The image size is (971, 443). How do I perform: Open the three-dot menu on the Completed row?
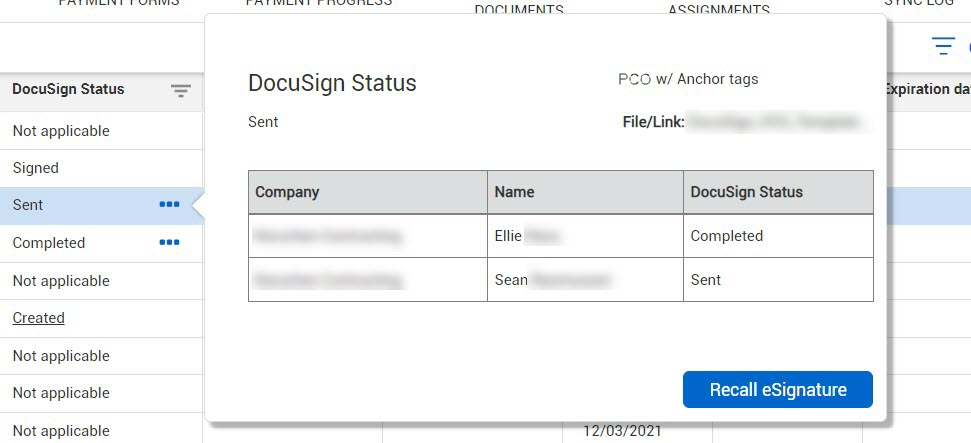click(169, 242)
